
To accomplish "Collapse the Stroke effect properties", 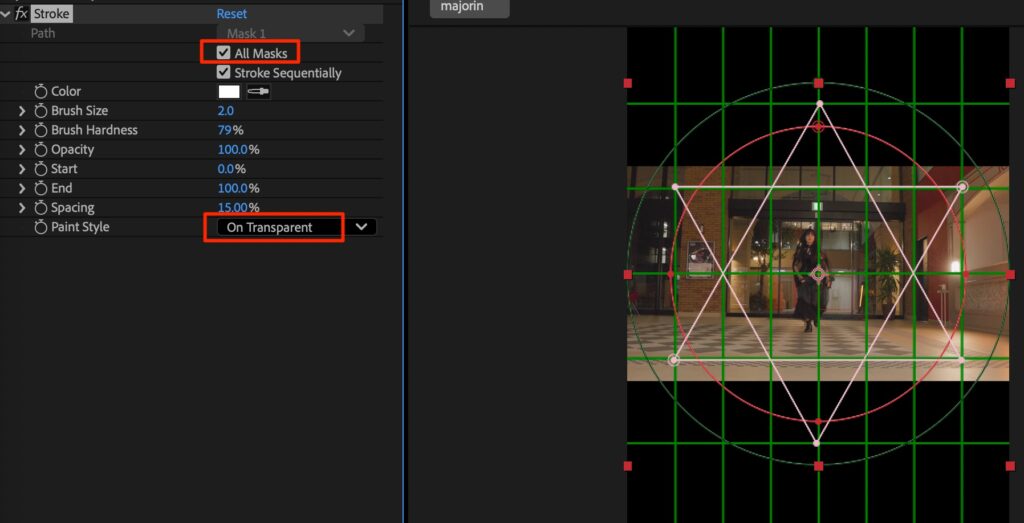I will pos(6,14).
